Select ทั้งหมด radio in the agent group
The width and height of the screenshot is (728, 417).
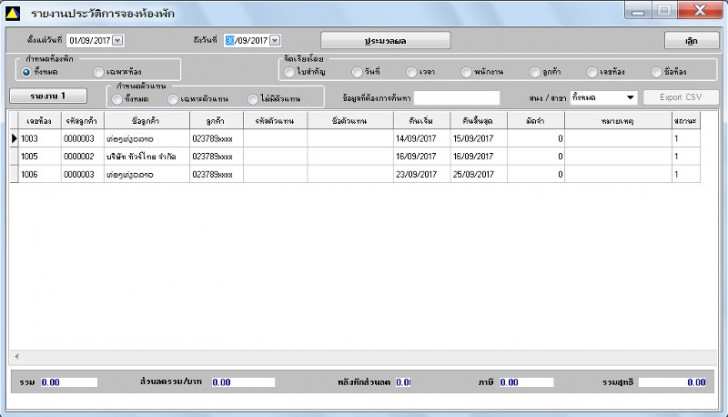point(117,99)
